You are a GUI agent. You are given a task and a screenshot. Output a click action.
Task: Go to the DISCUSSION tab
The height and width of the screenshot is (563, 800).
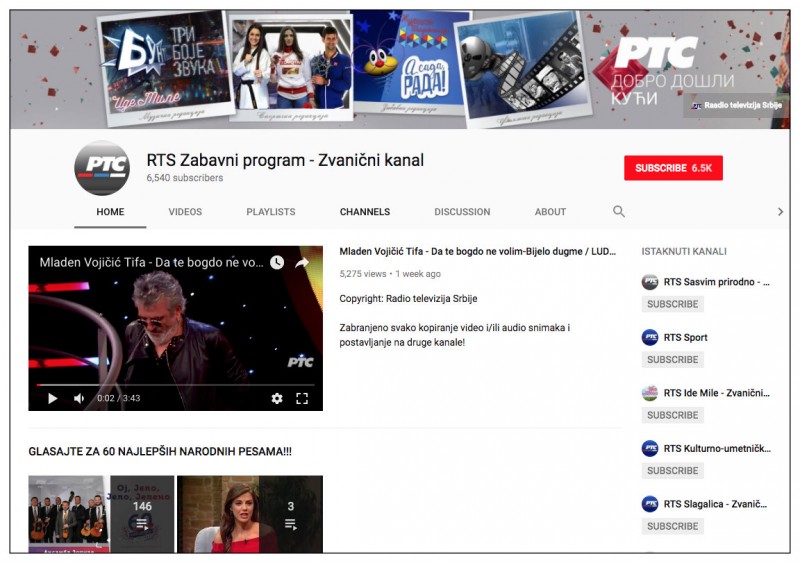tap(462, 212)
